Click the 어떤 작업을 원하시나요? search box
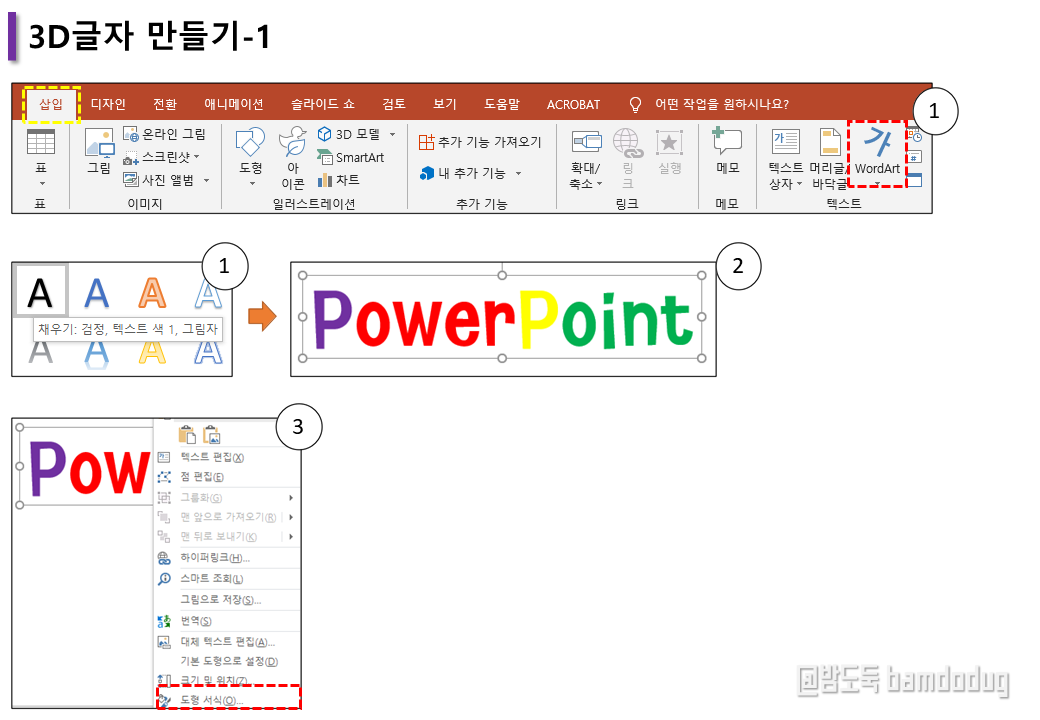 point(722,104)
